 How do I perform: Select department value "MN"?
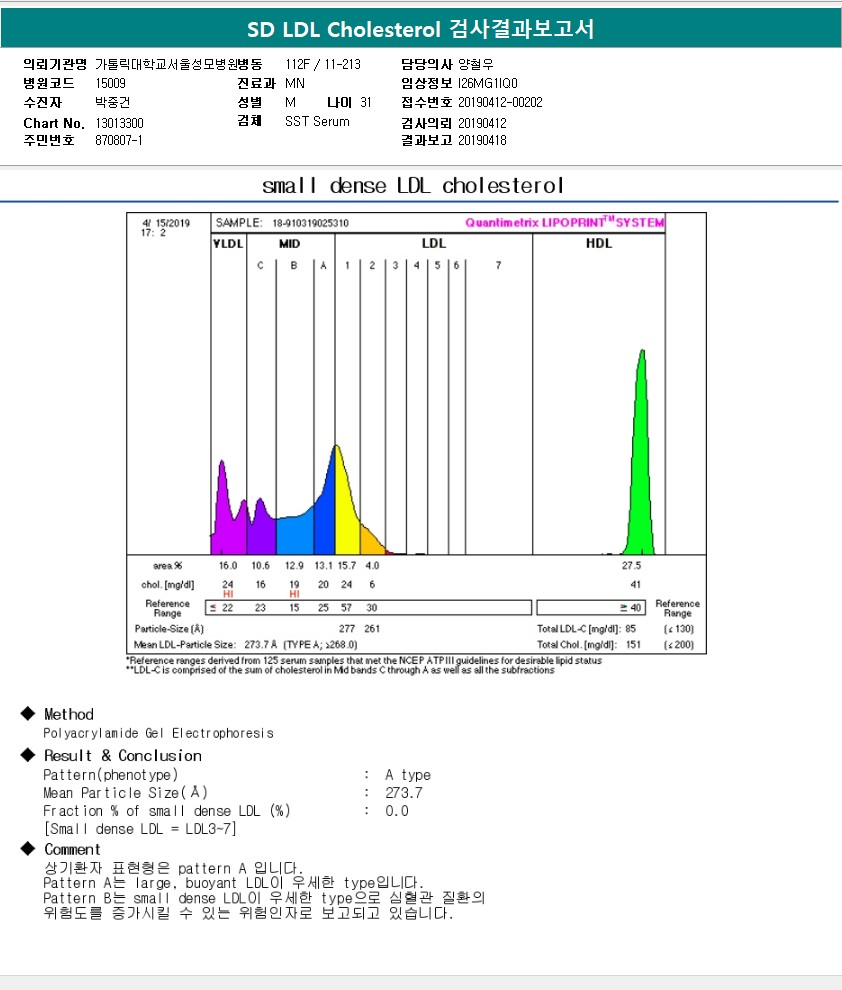(x=295, y=83)
